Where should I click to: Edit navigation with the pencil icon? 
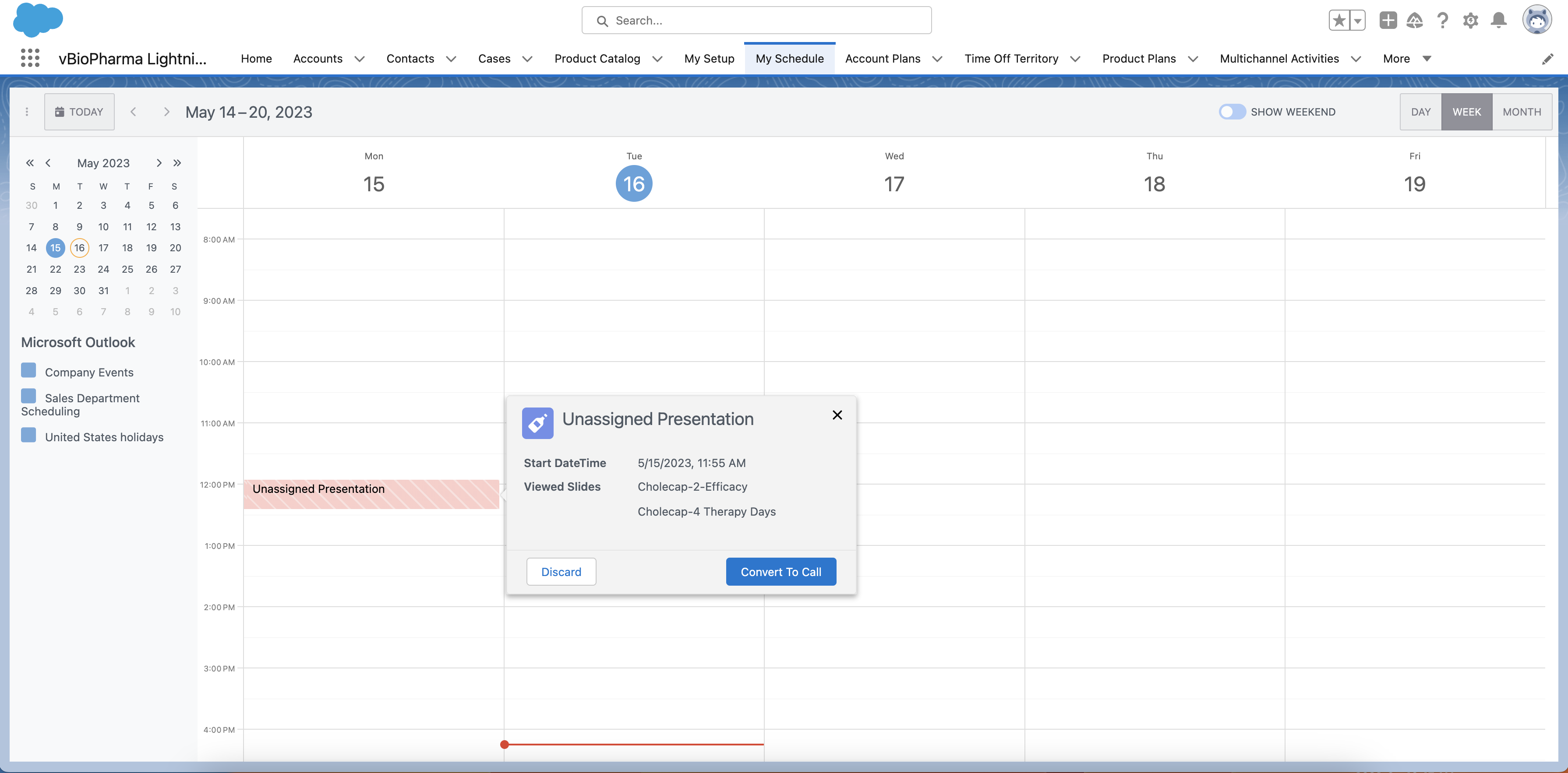[x=1547, y=59]
